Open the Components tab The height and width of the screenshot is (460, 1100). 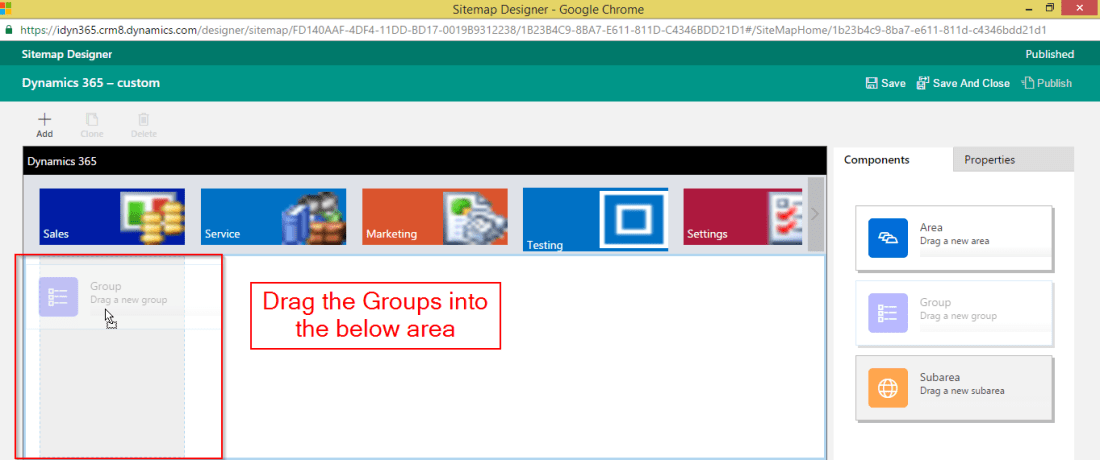coord(876,160)
